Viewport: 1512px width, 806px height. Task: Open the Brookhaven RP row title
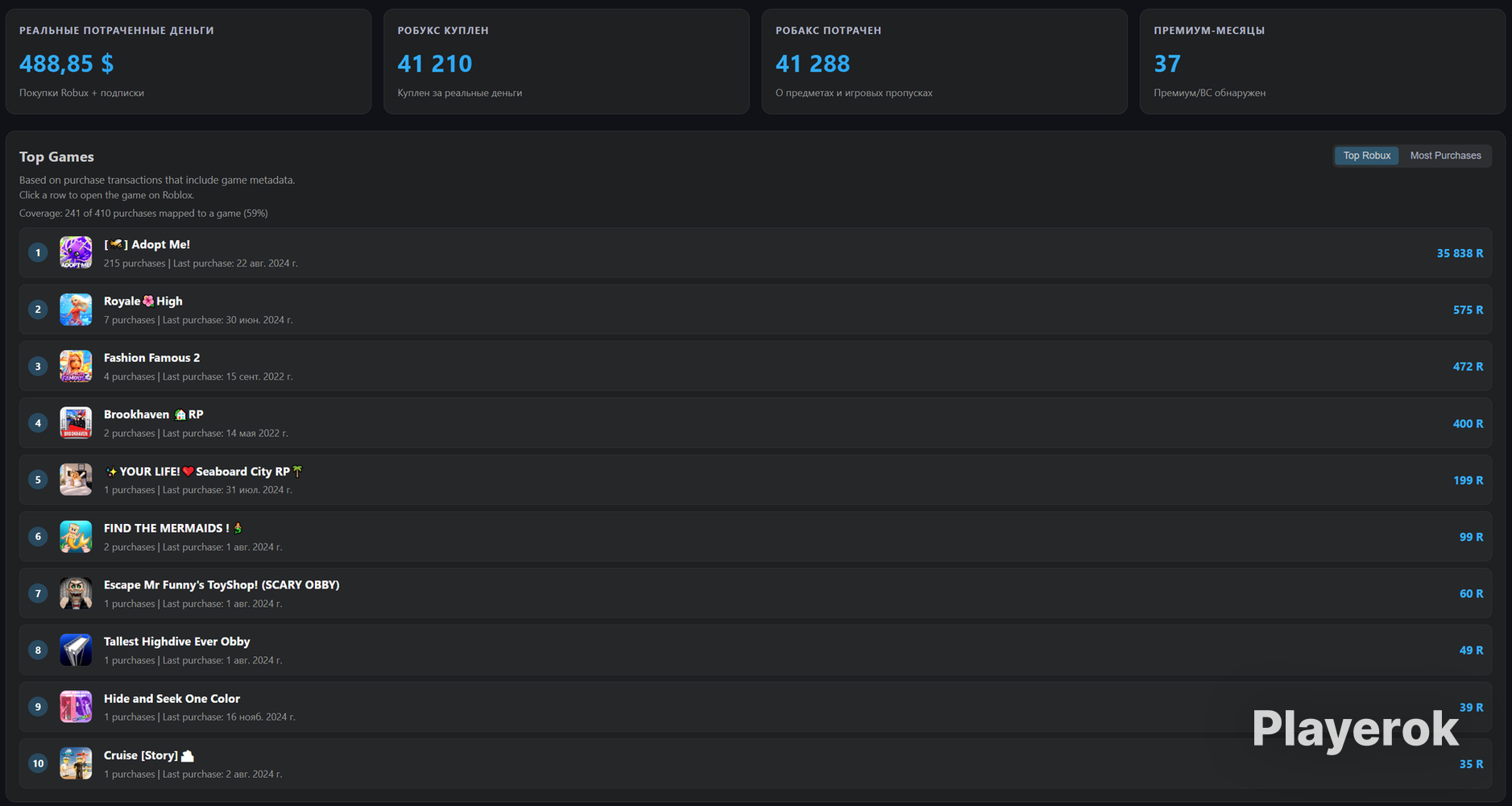(154, 414)
